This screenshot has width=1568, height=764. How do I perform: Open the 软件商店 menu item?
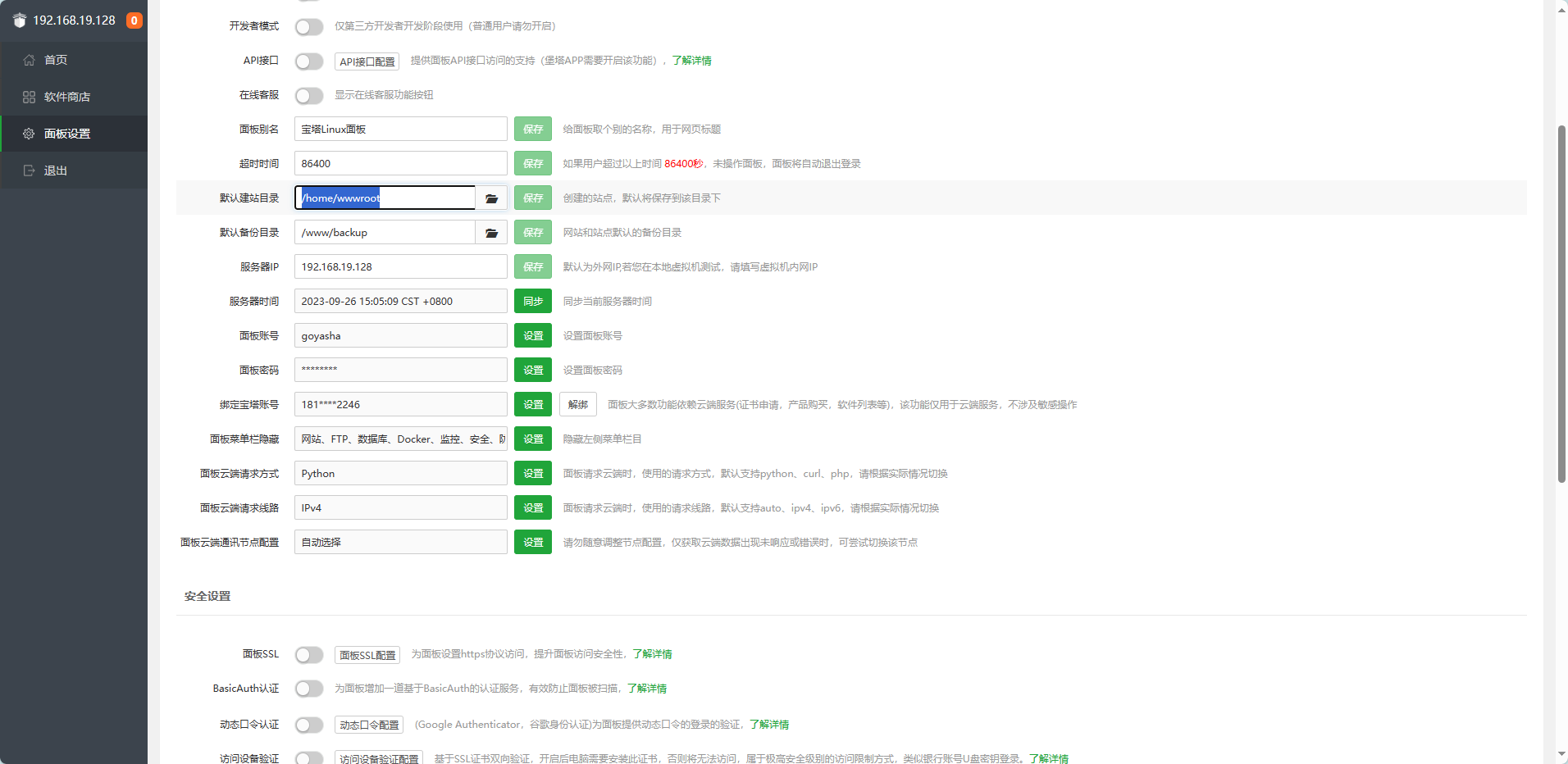[x=67, y=97]
